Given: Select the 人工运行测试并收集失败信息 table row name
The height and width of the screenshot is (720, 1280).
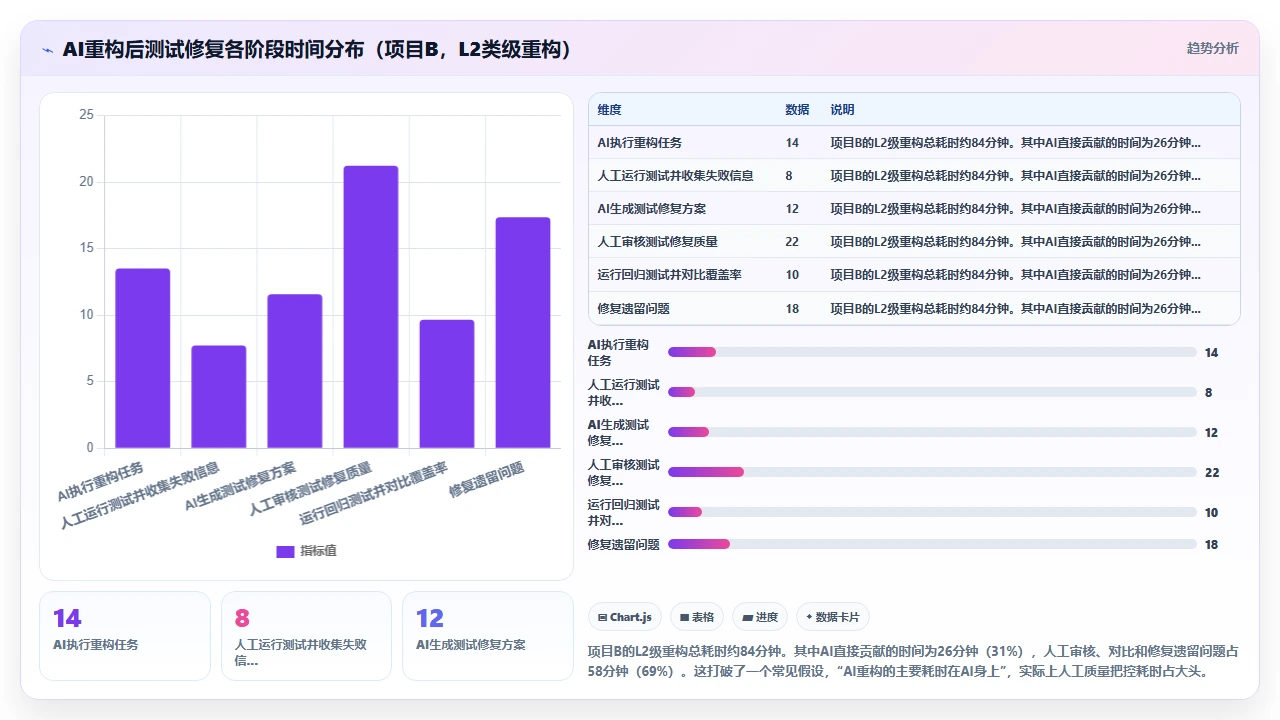Looking at the screenshot, I should tap(675, 176).
